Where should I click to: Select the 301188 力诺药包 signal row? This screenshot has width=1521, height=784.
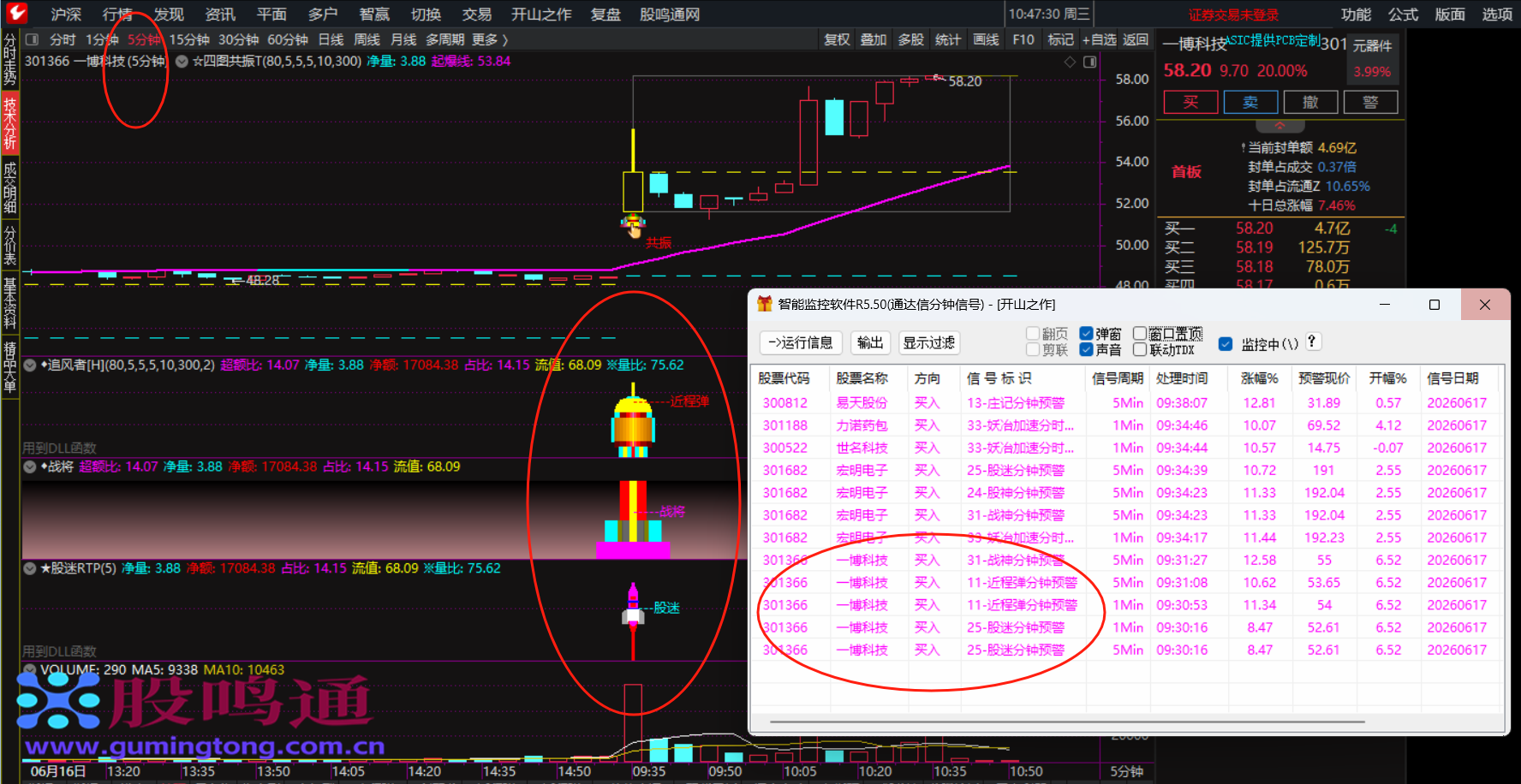(1126, 425)
